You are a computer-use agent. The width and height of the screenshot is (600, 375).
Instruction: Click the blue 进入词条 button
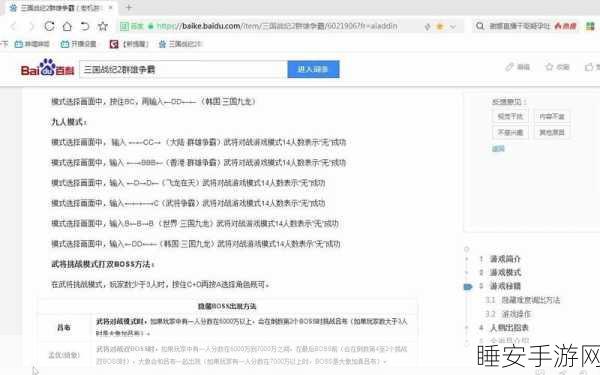tap(313, 69)
